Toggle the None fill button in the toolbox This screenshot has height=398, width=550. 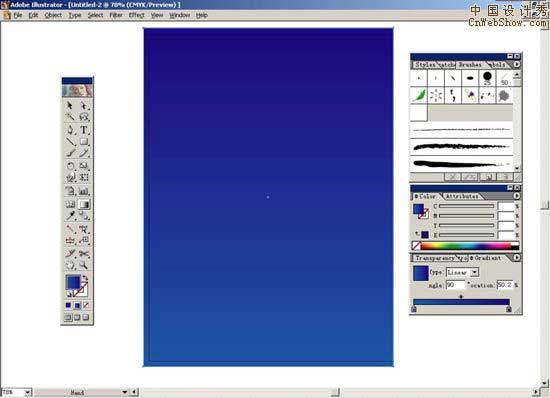click(x=86, y=305)
